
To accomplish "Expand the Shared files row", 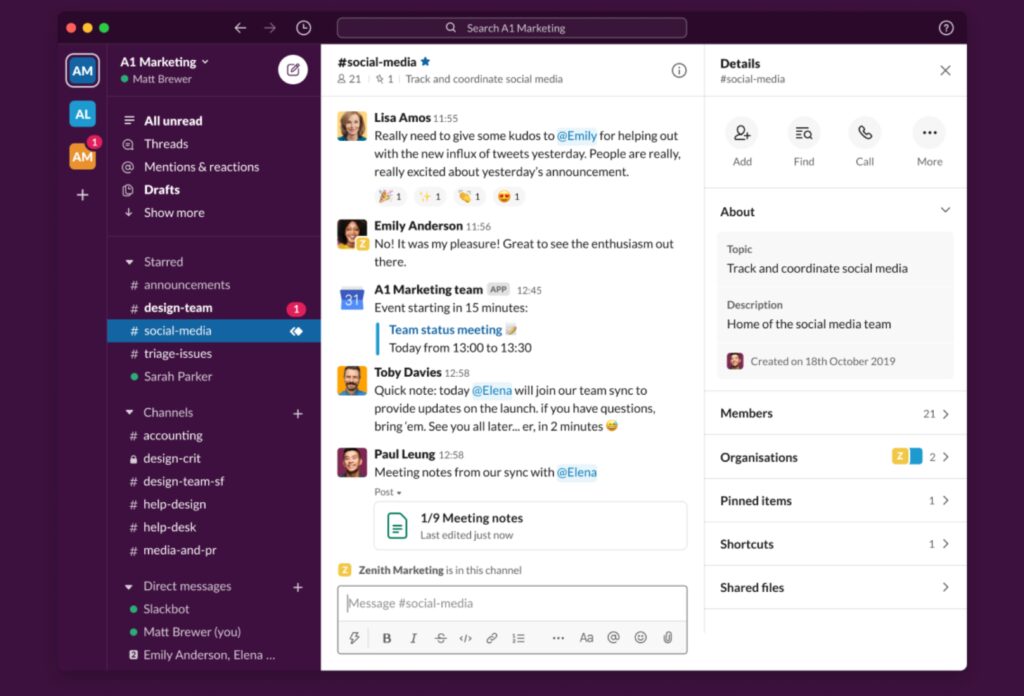I will 835,588.
